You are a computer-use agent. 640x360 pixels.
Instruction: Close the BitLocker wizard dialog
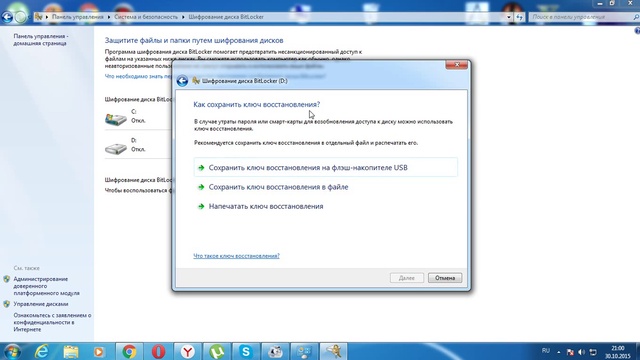(x=456, y=65)
